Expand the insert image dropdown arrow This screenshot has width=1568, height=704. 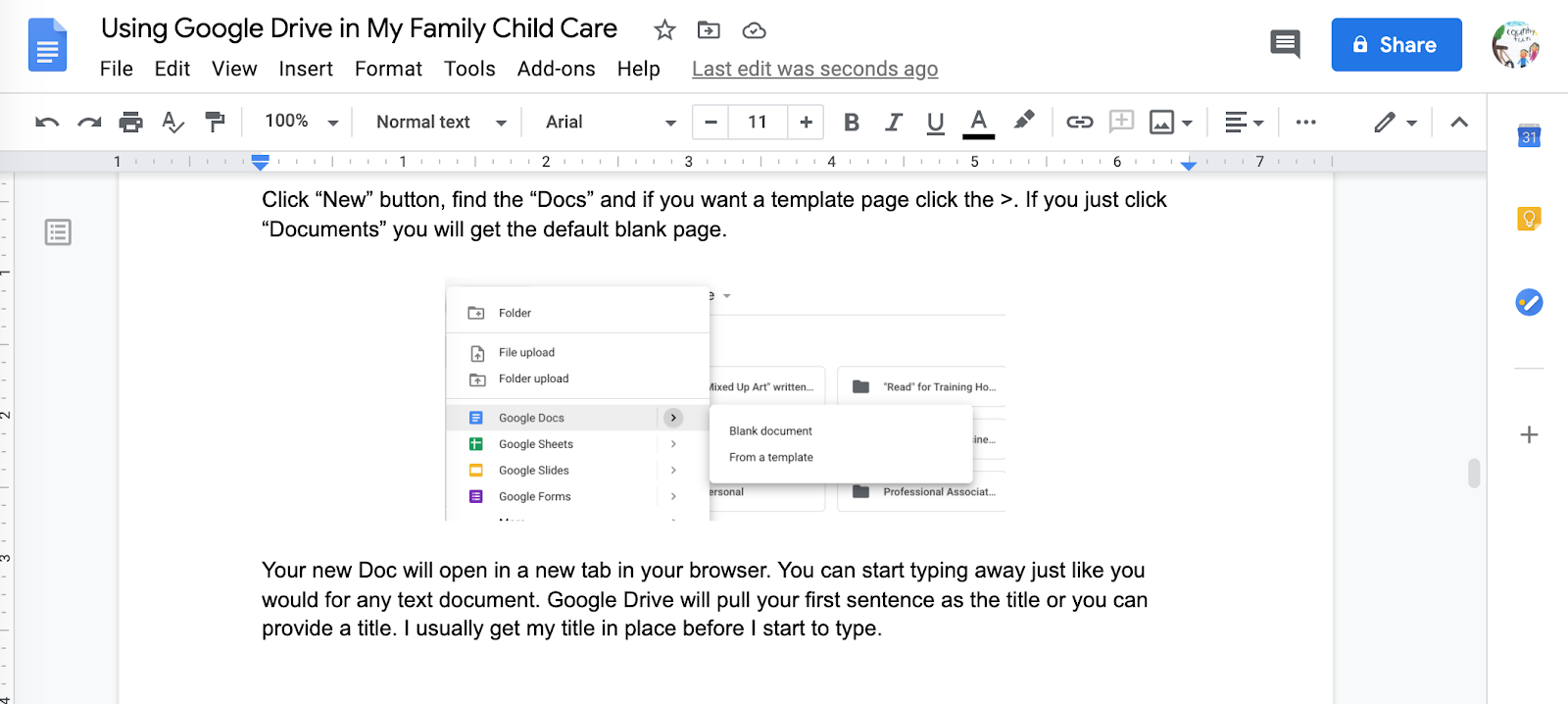pyautogui.click(x=1187, y=124)
